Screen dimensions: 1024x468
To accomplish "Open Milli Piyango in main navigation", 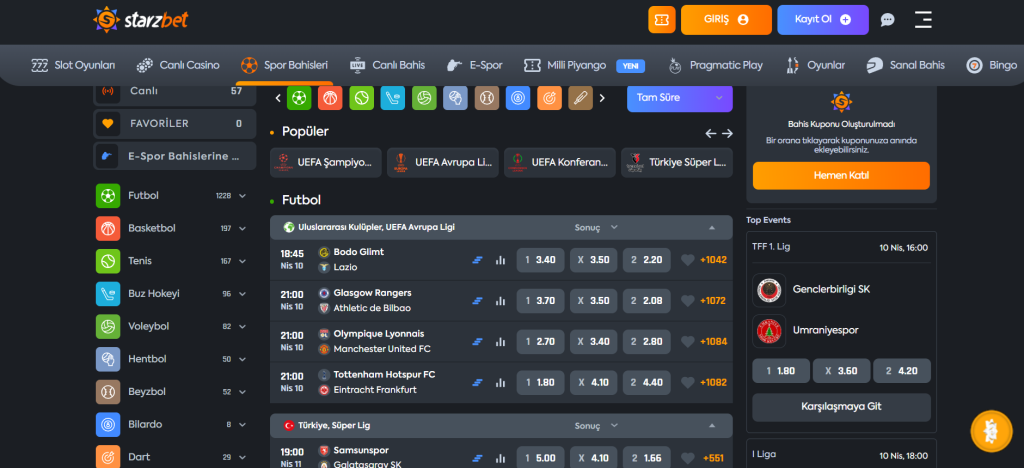I will point(584,65).
